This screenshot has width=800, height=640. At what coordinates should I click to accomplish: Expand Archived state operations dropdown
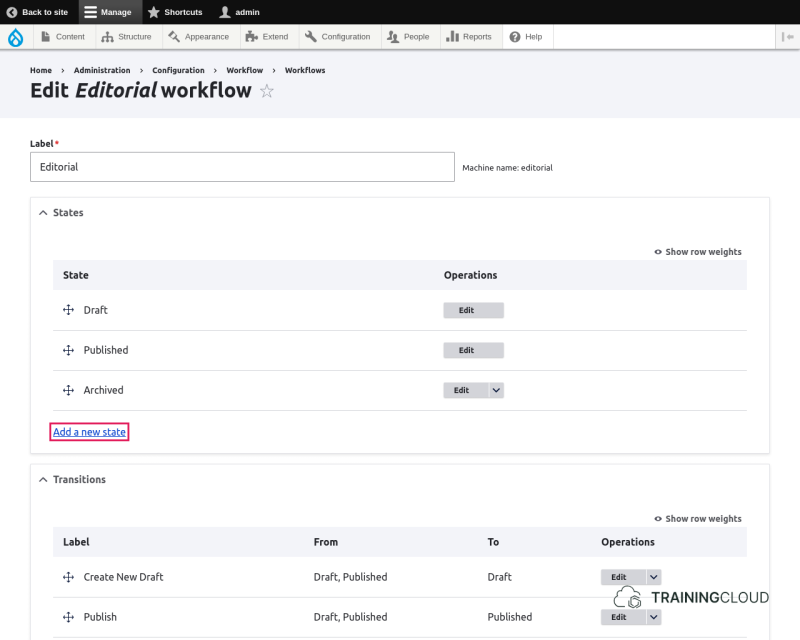click(496, 390)
